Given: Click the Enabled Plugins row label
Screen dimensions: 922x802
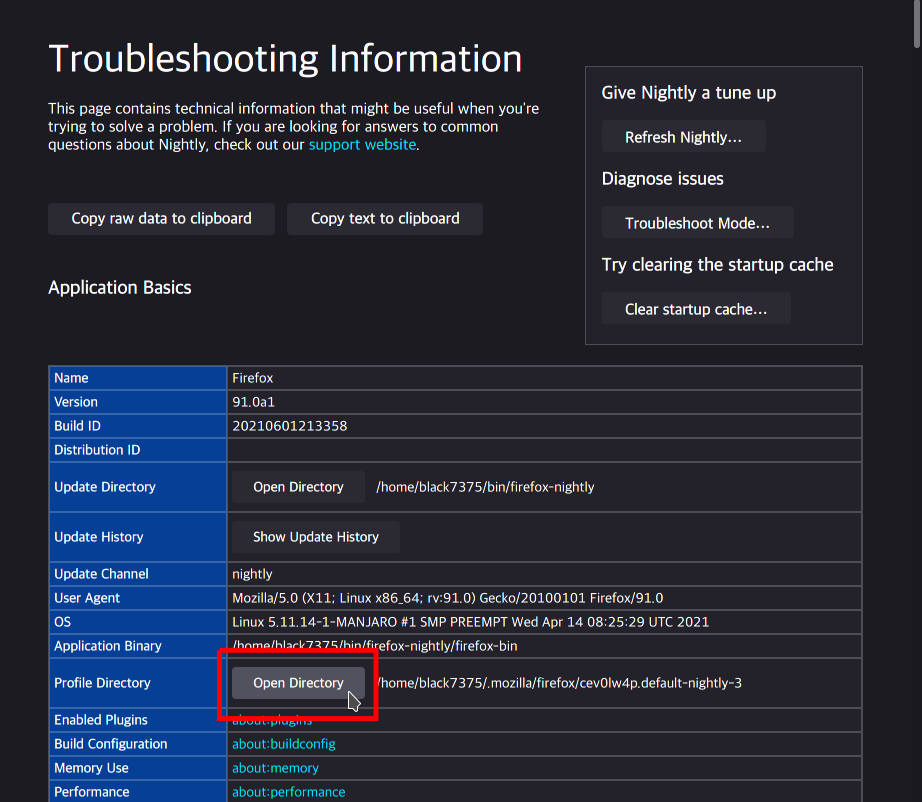Looking at the screenshot, I should point(101,720).
